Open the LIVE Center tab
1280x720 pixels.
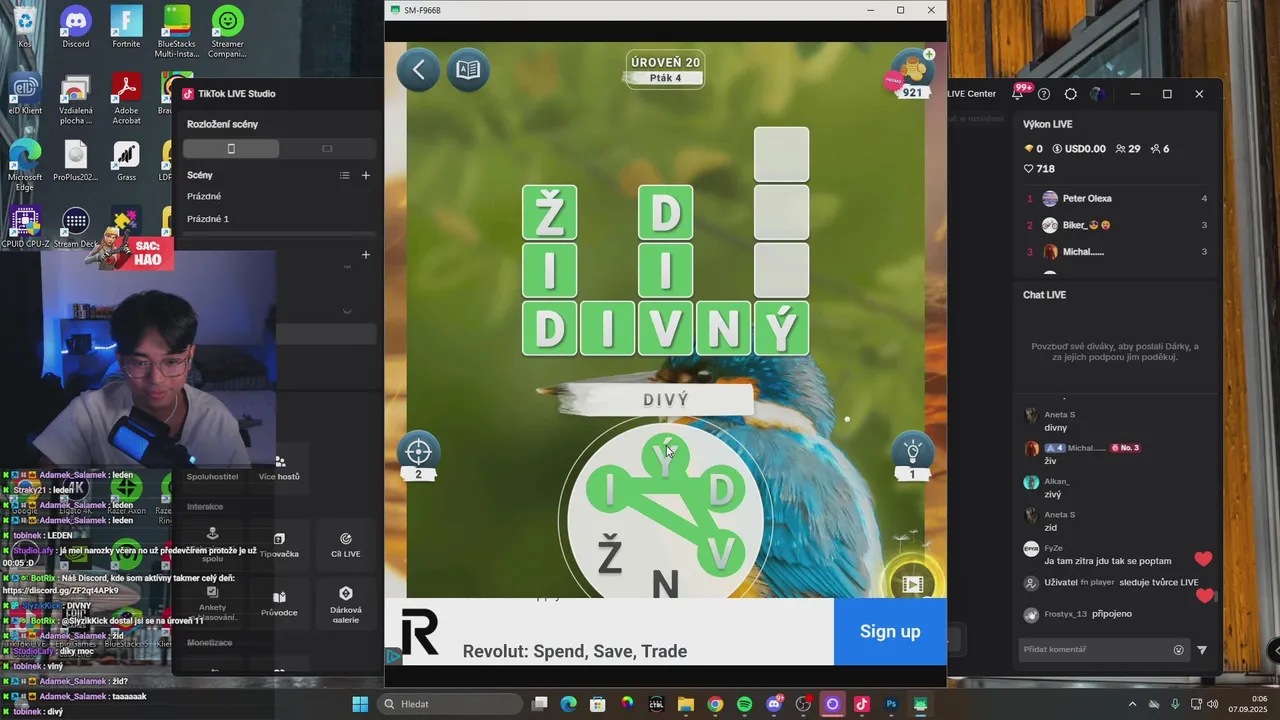[971, 94]
